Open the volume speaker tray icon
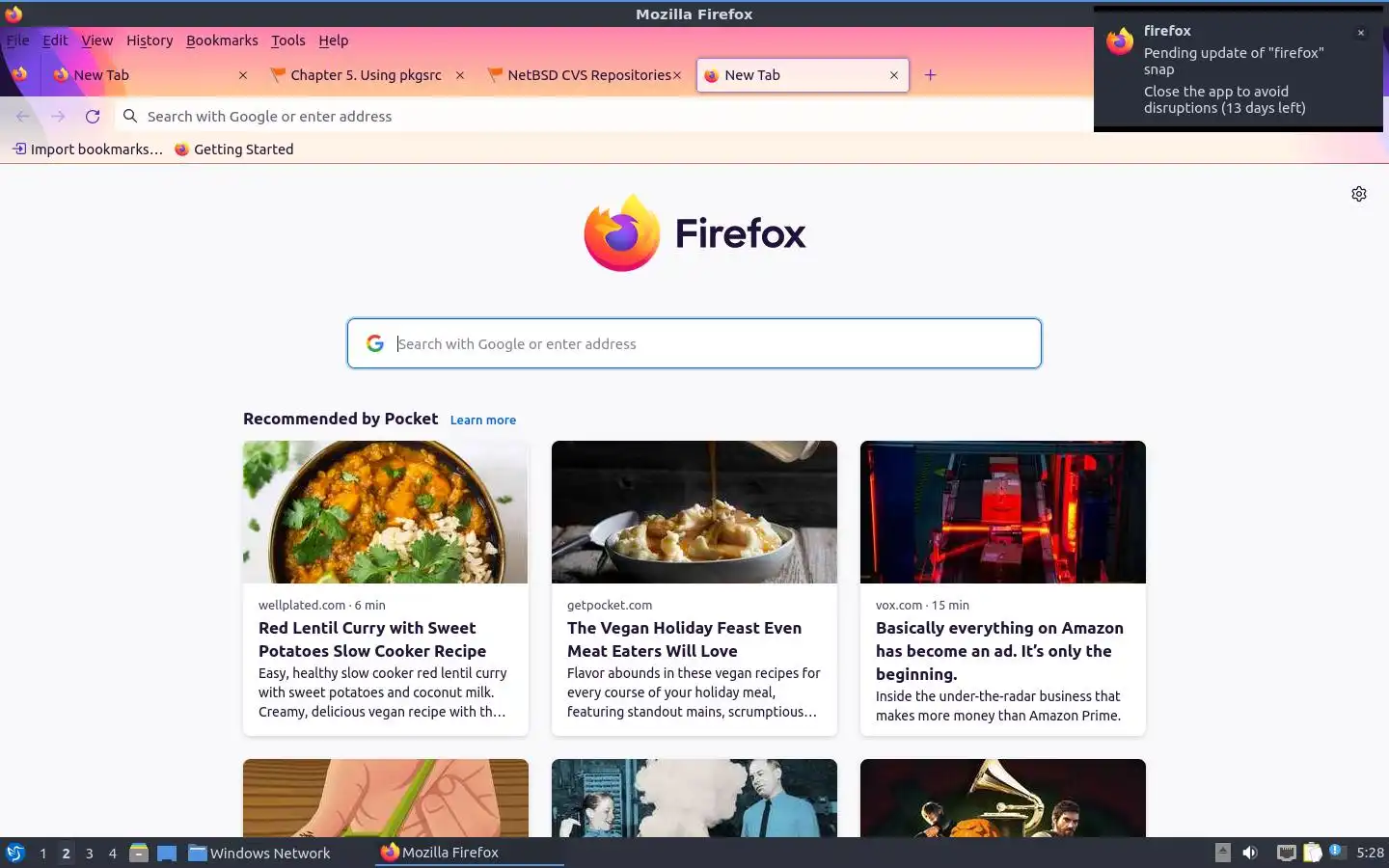This screenshot has height=868, width=1389. click(x=1250, y=853)
